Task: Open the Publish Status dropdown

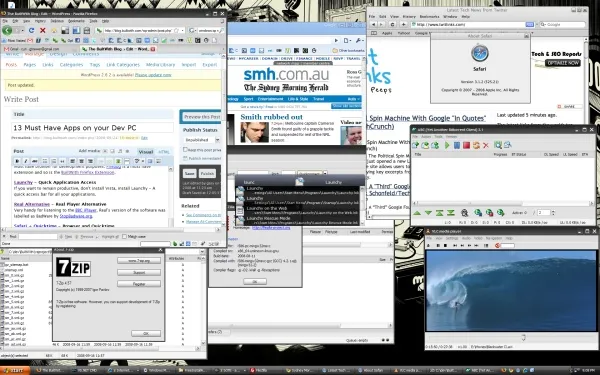Action: [201, 140]
